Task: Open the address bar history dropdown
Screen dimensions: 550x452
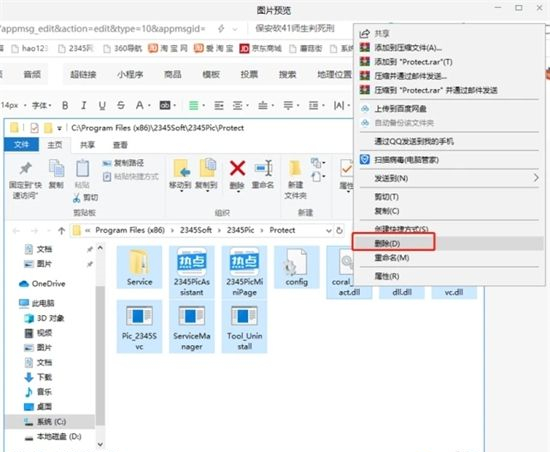Action: pos(329,230)
